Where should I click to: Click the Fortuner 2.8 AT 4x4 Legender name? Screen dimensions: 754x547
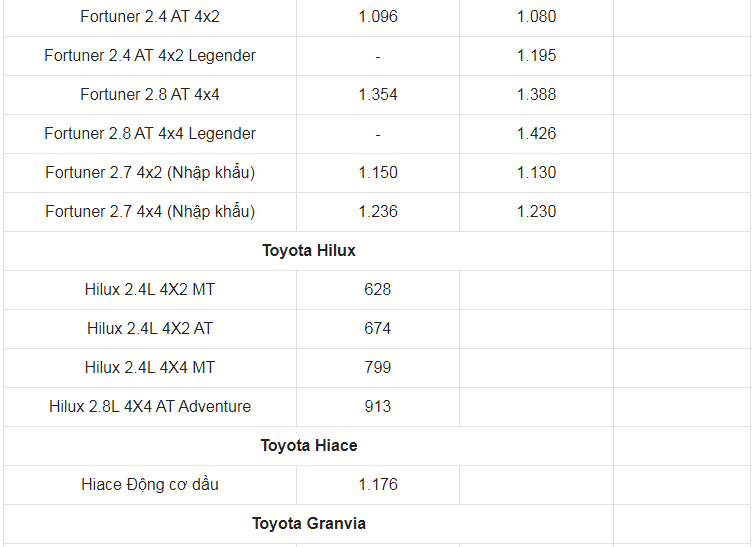coord(150,133)
